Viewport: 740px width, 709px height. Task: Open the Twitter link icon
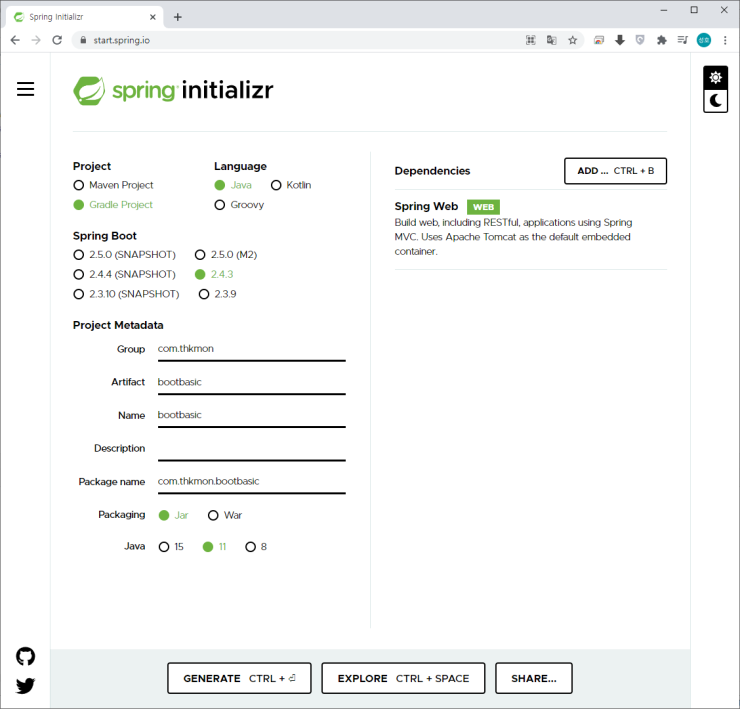click(25, 686)
